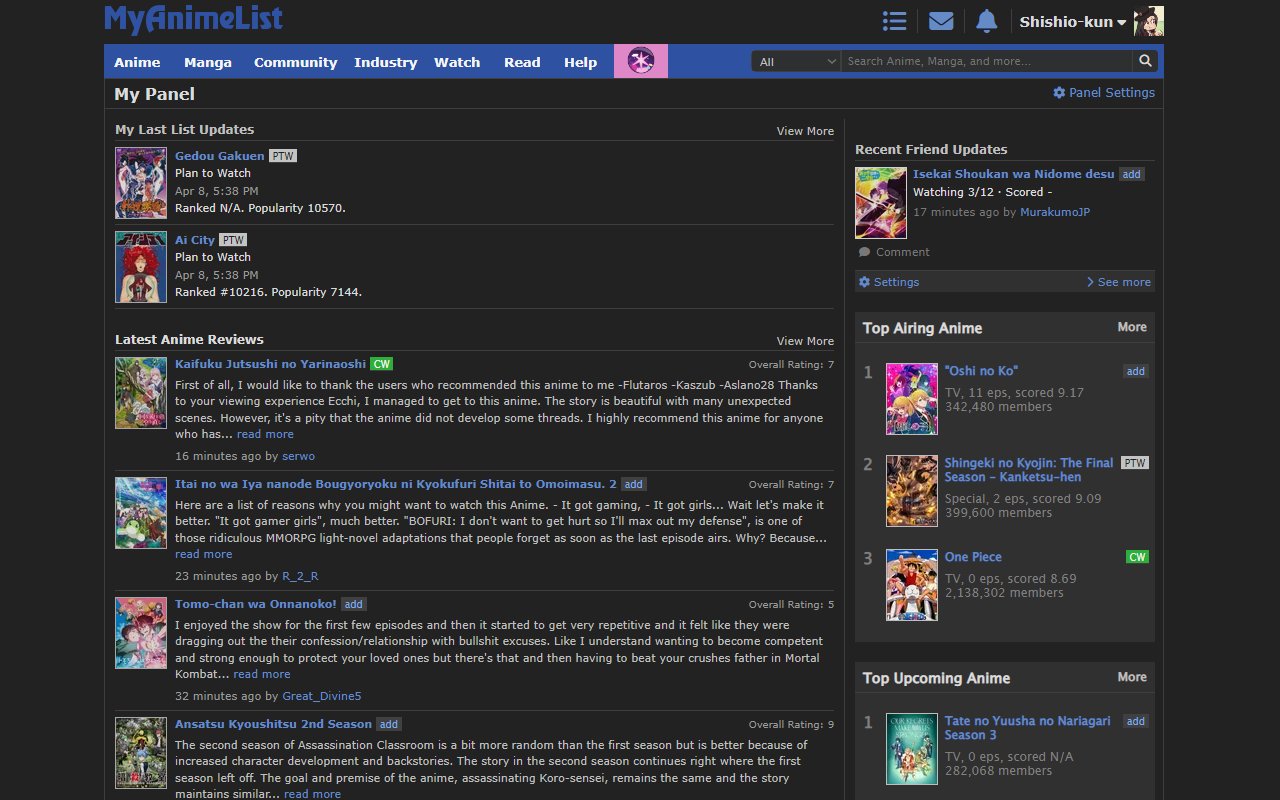
Task: Toggle add for Tomo-chan wa Onnanoko!
Action: click(353, 604)
